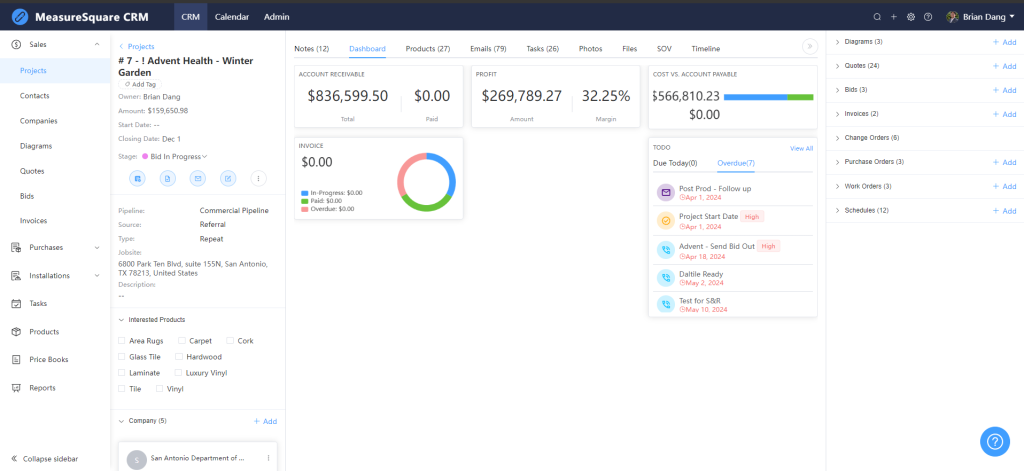Enable the Luxury Vinyl checkbox
The height and width of the screenshot is (471, 1024).
point(180,373)
